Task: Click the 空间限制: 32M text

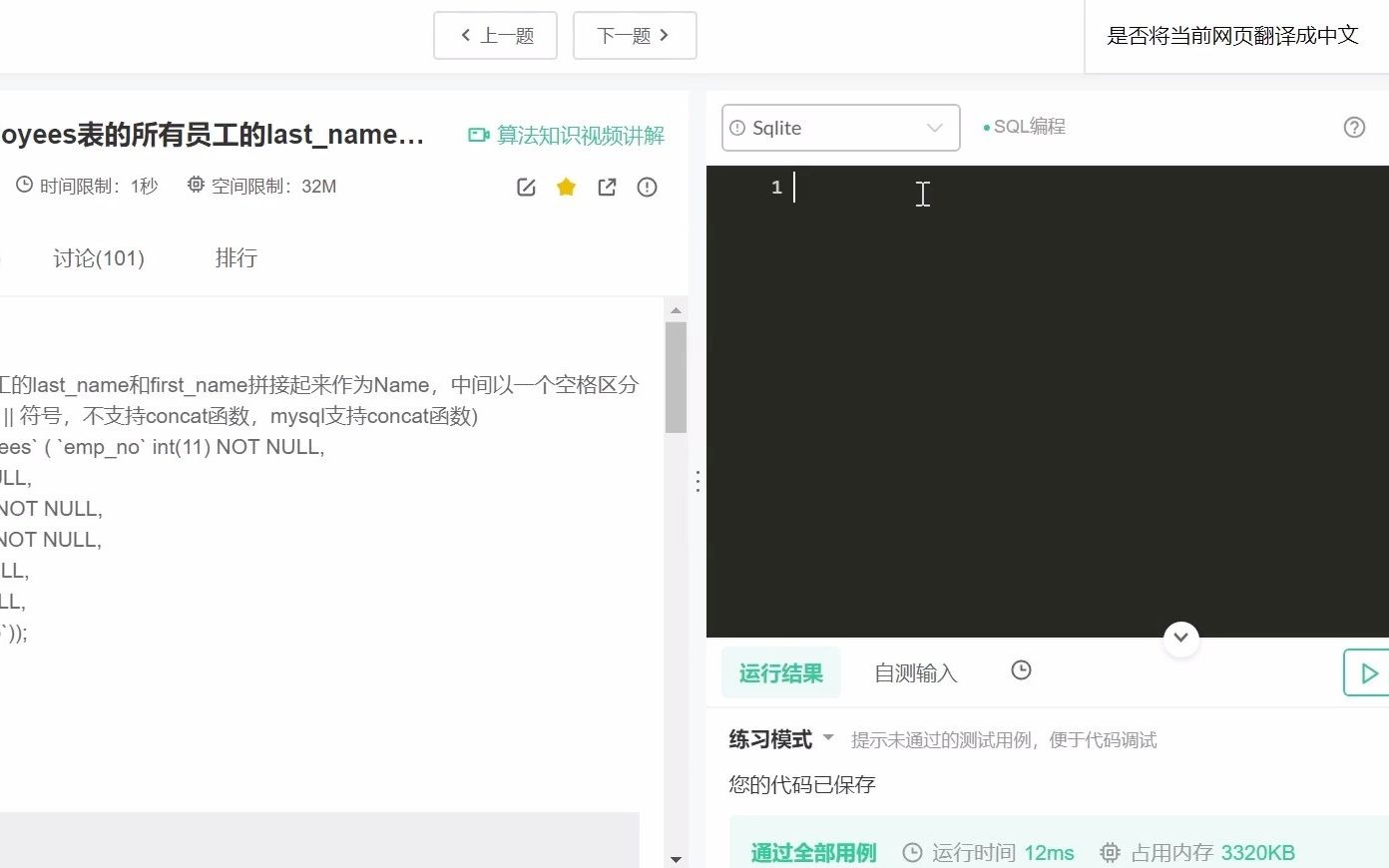Action: coord(274,187)
